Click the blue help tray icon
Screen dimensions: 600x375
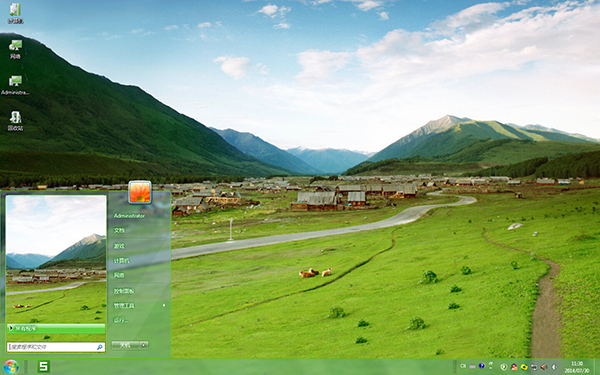(482, 366)
